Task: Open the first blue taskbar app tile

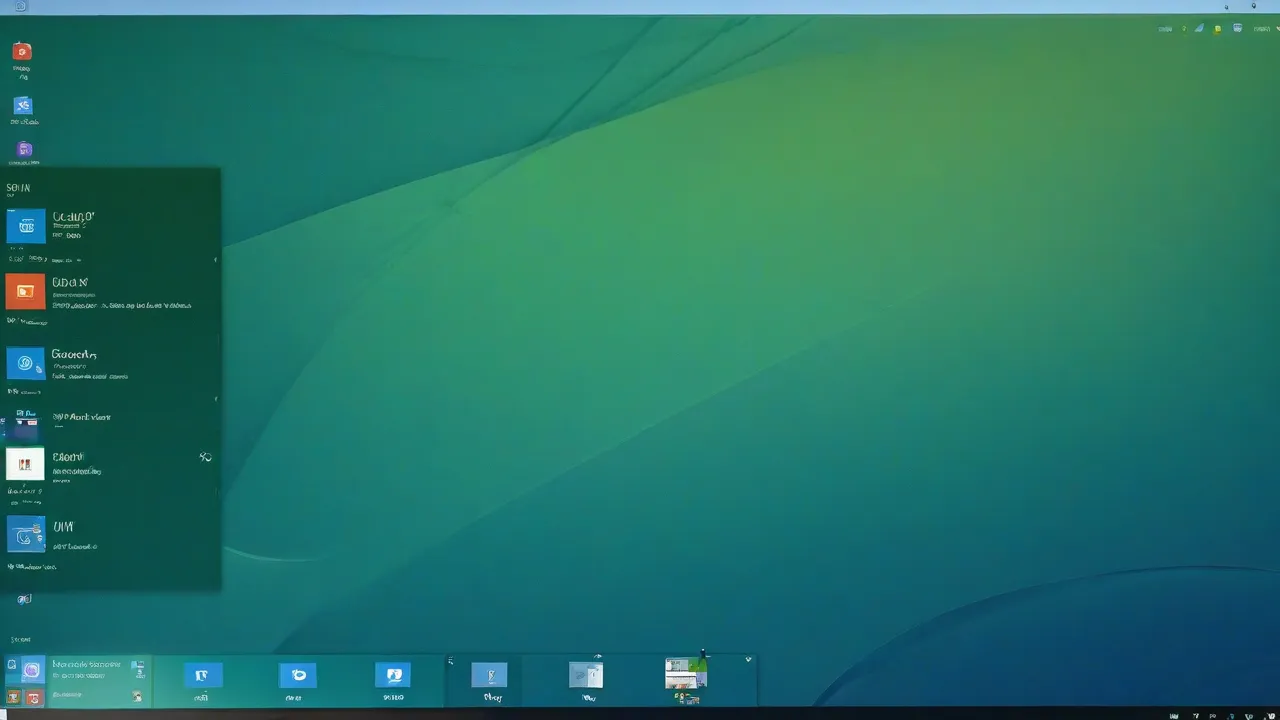Action: [x=203, y=675]
